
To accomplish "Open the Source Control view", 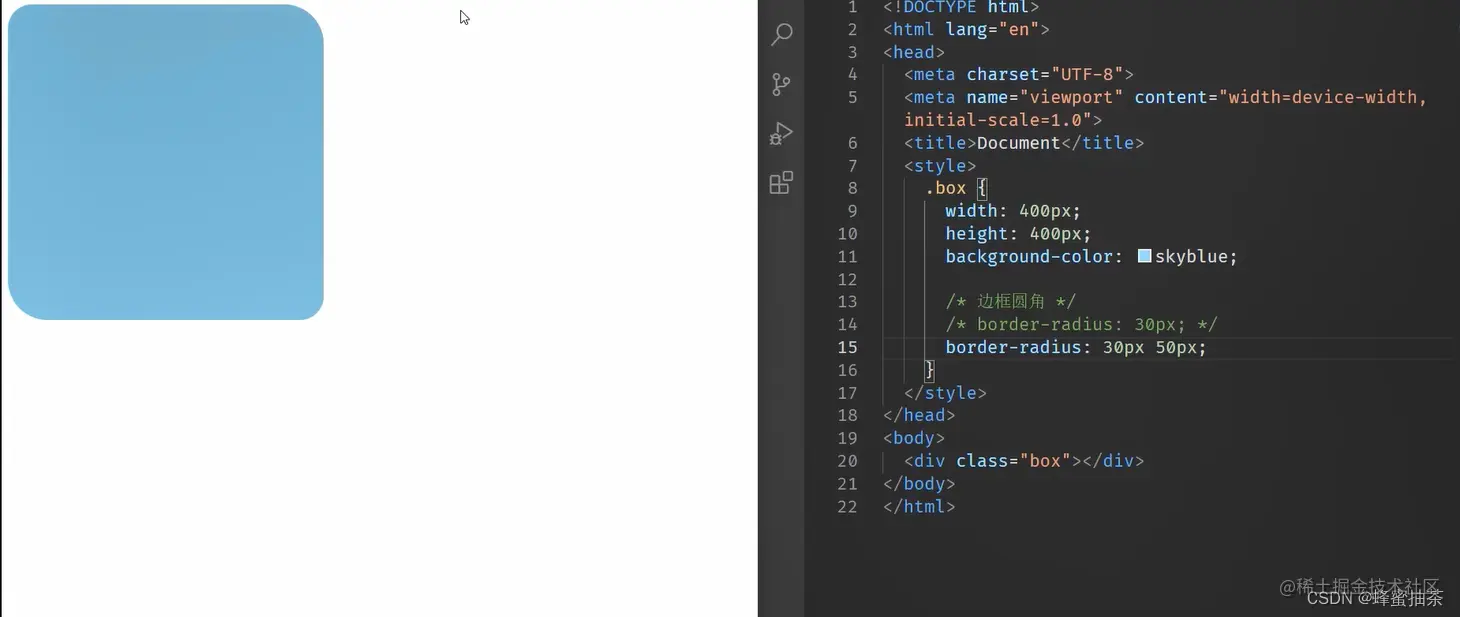I will (782, 84).
